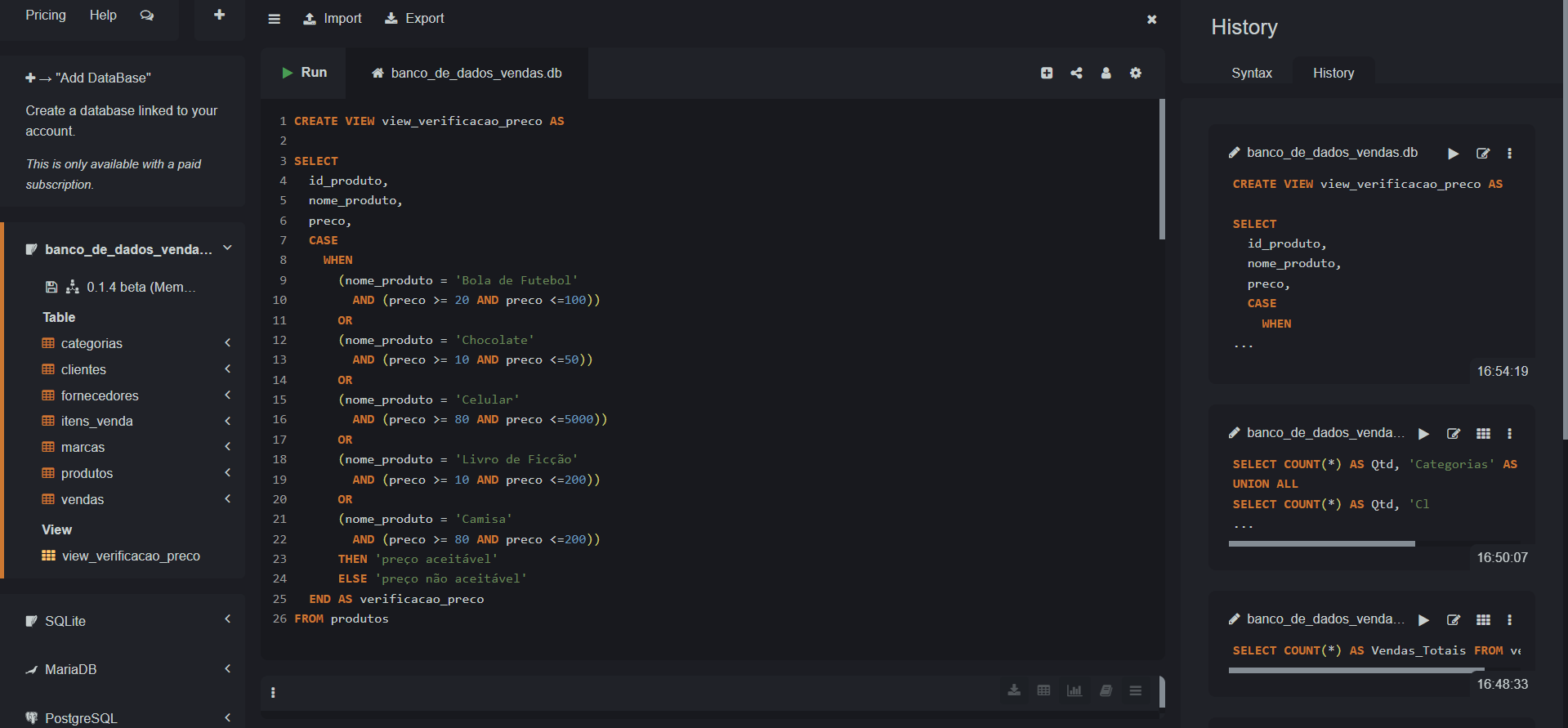Expand the itens_venda table chevron
Image resolution: width=1568 pixels, height=728 pixels.
coord(228,421)
